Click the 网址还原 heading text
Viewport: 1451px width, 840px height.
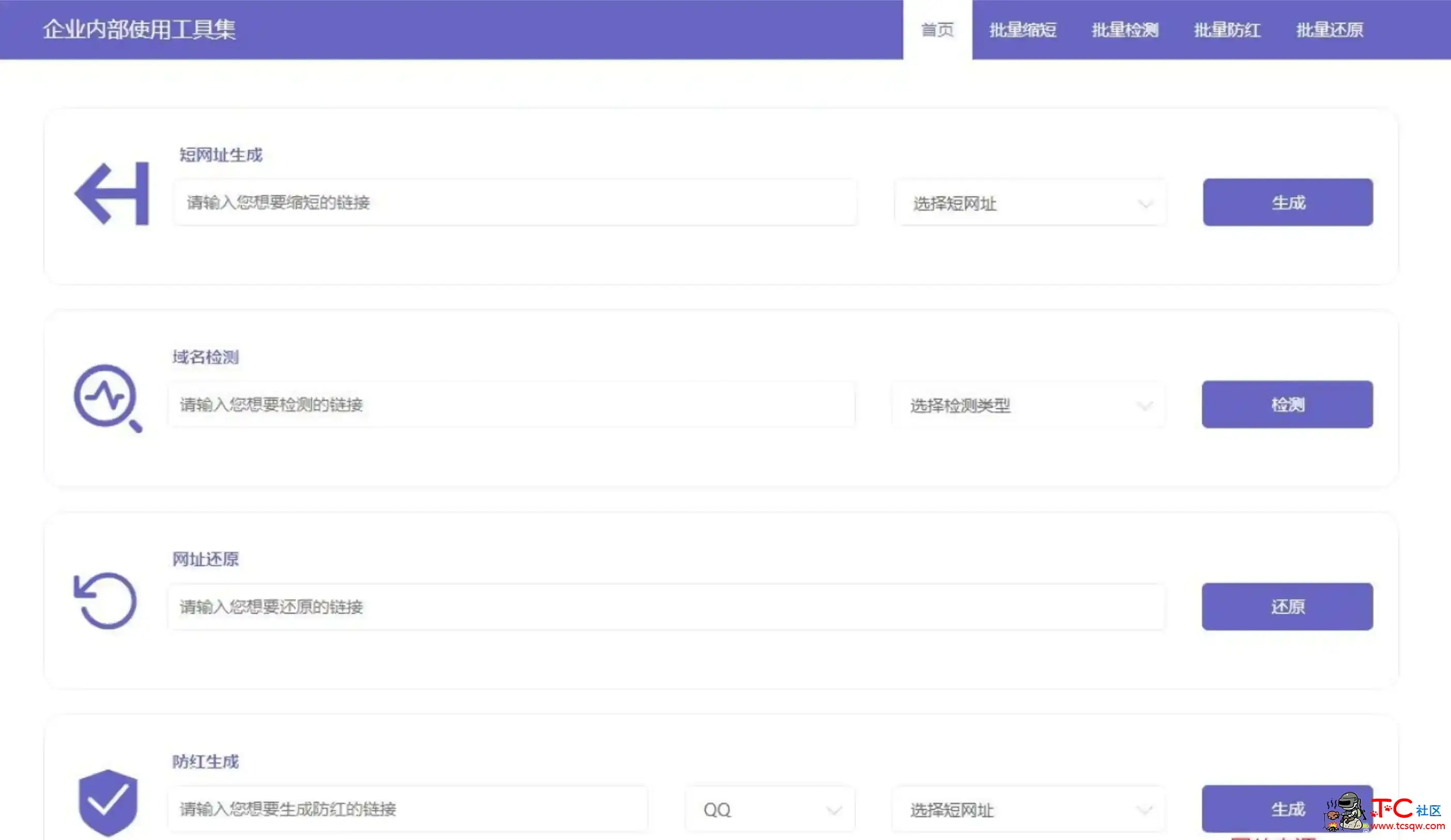[x=206, y=559]
